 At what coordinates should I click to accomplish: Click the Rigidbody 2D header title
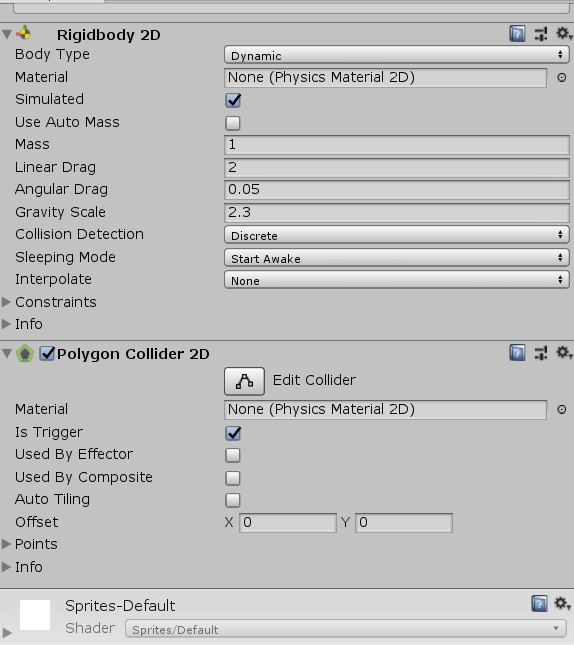109,35
